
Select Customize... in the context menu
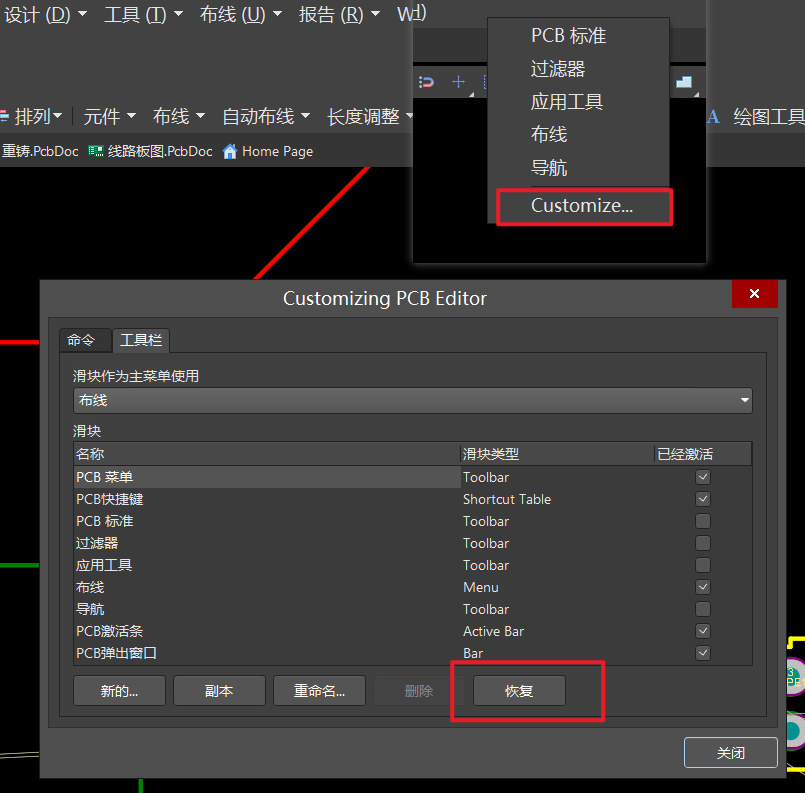tap(582, 206)
